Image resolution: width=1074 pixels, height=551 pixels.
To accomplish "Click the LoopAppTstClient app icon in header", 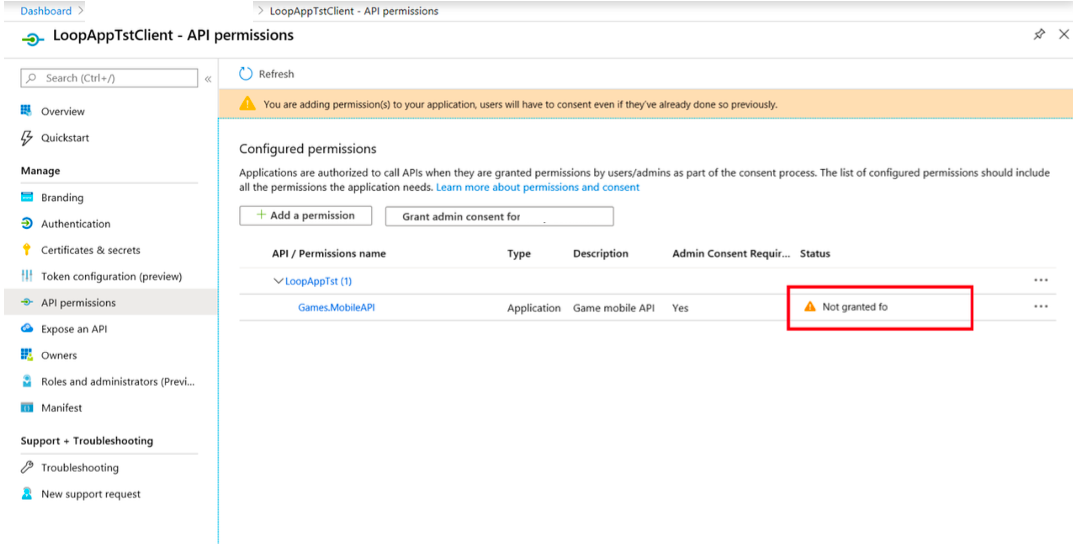I will [32, 38].
